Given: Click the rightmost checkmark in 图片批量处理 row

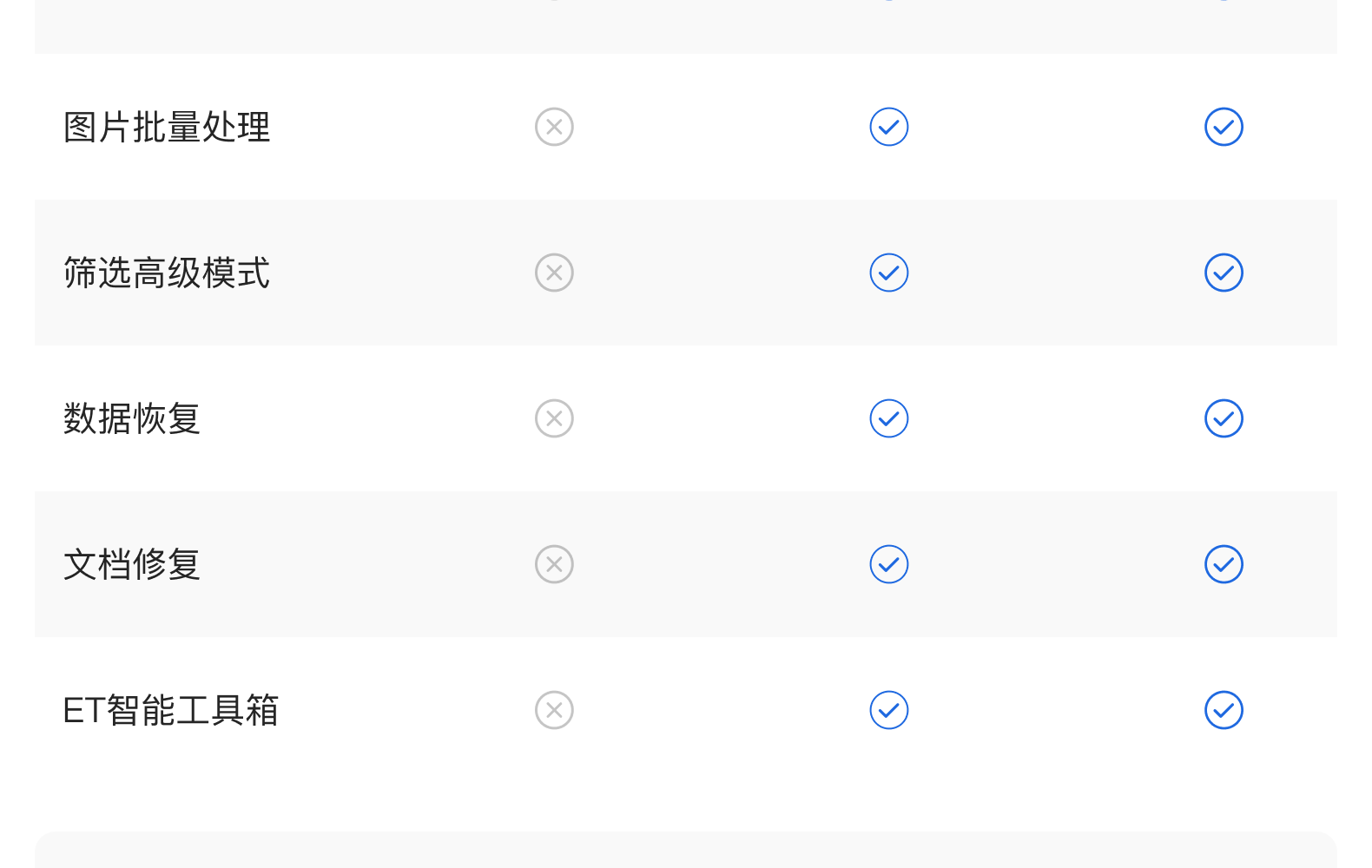Looking at the screenshot, I should click(x=1224, y=127).
